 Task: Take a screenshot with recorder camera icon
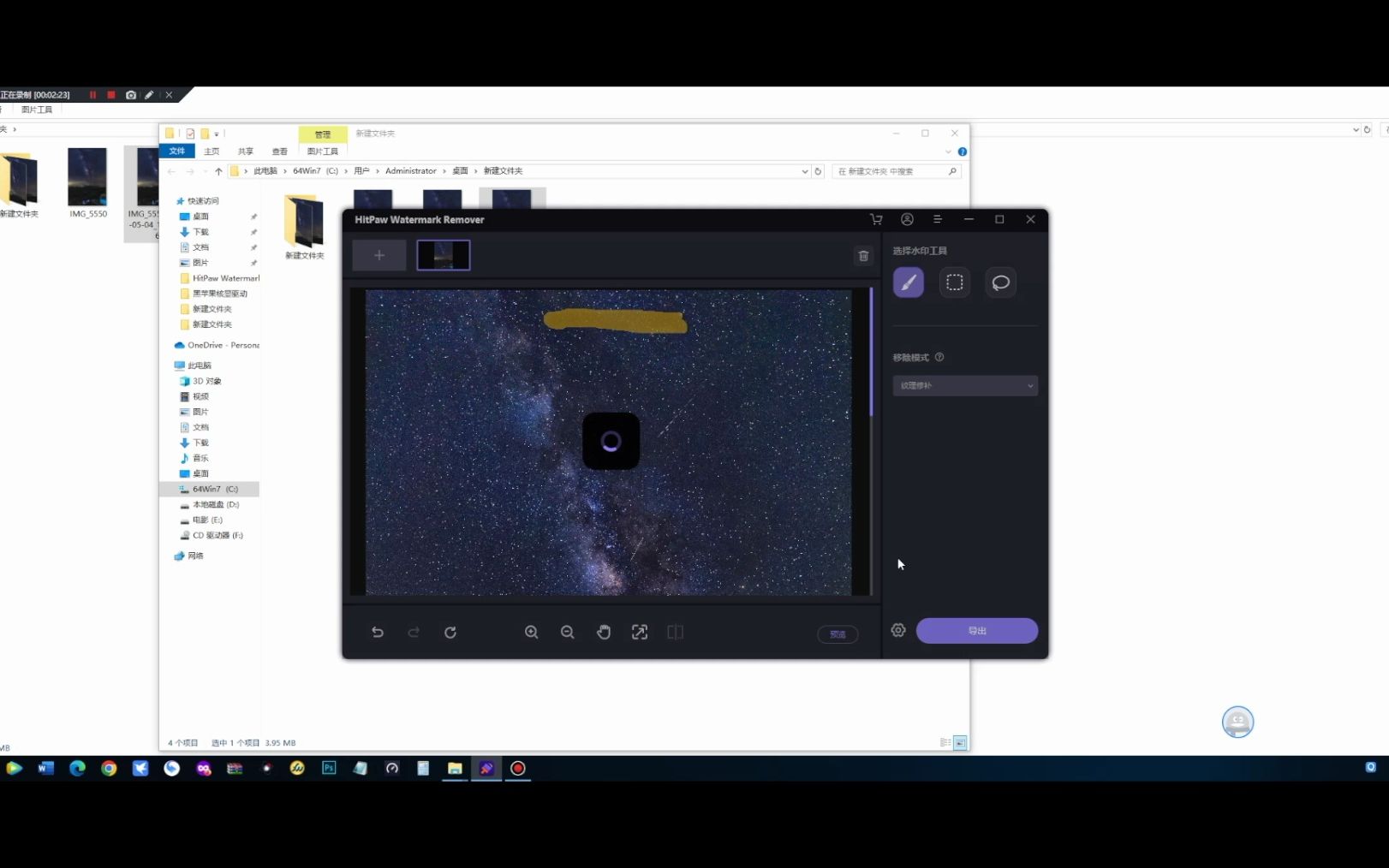[131, 95]
